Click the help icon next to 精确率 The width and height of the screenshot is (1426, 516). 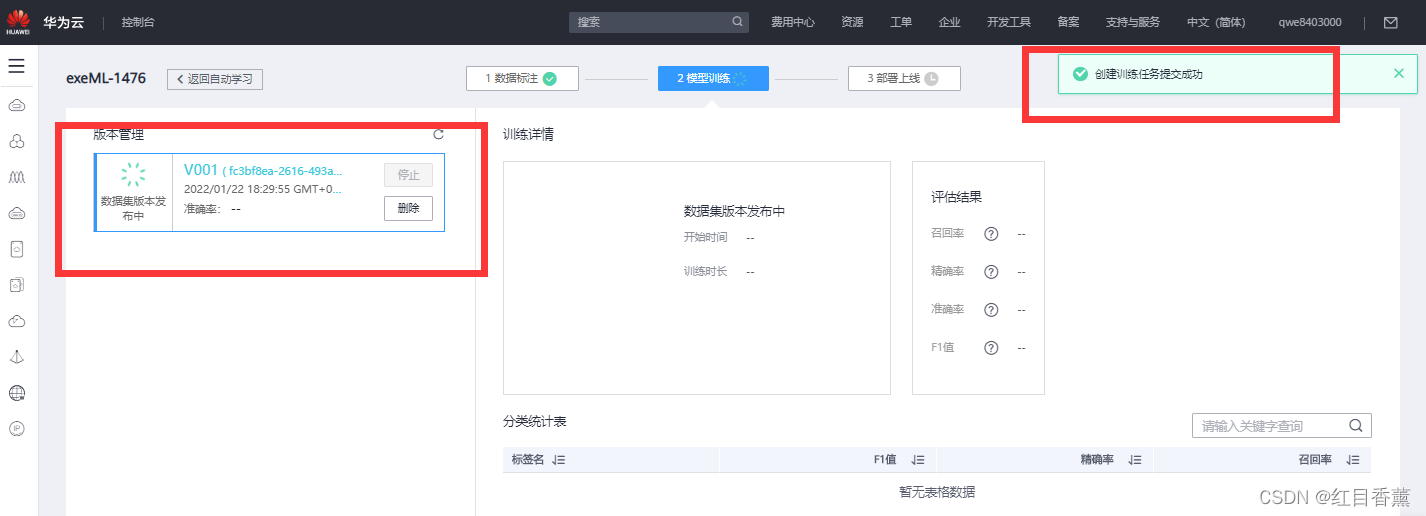(x=991, y=272)
